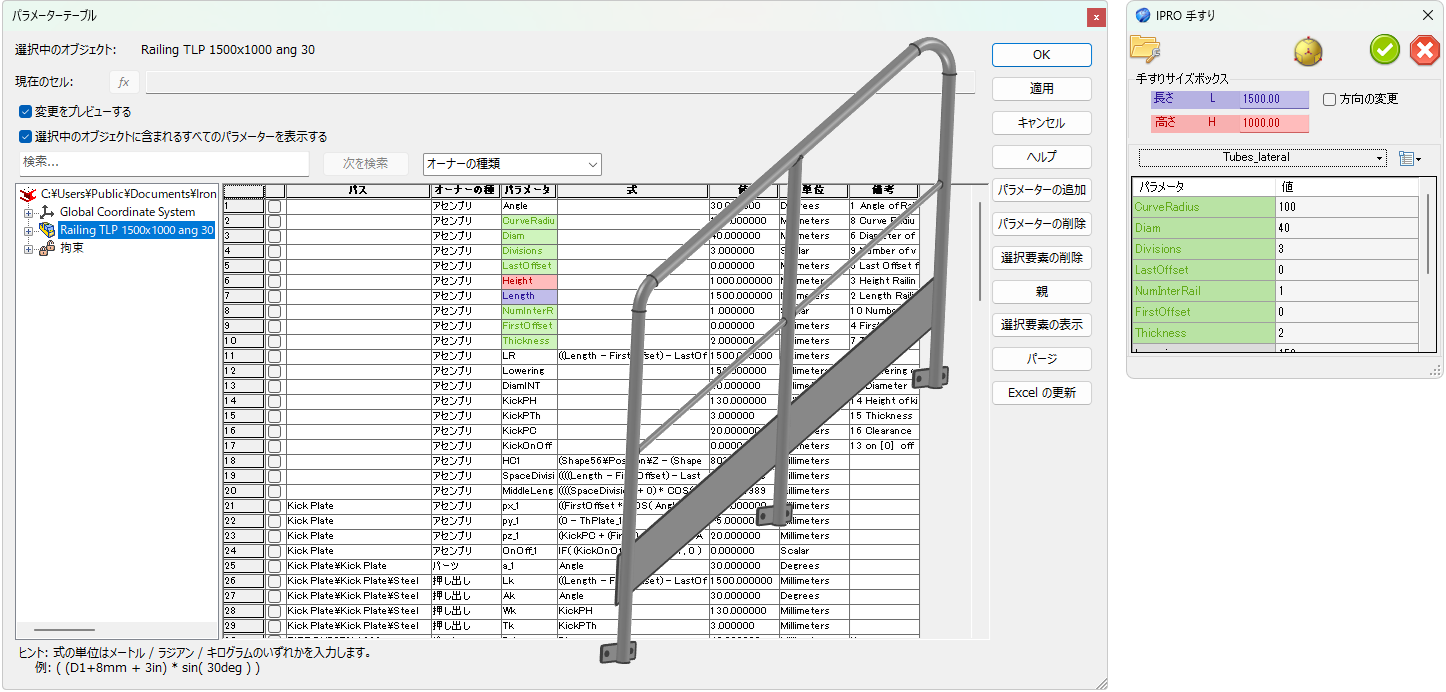Click the 高さ H value field 1000.00

click(x=1274, y=123)
